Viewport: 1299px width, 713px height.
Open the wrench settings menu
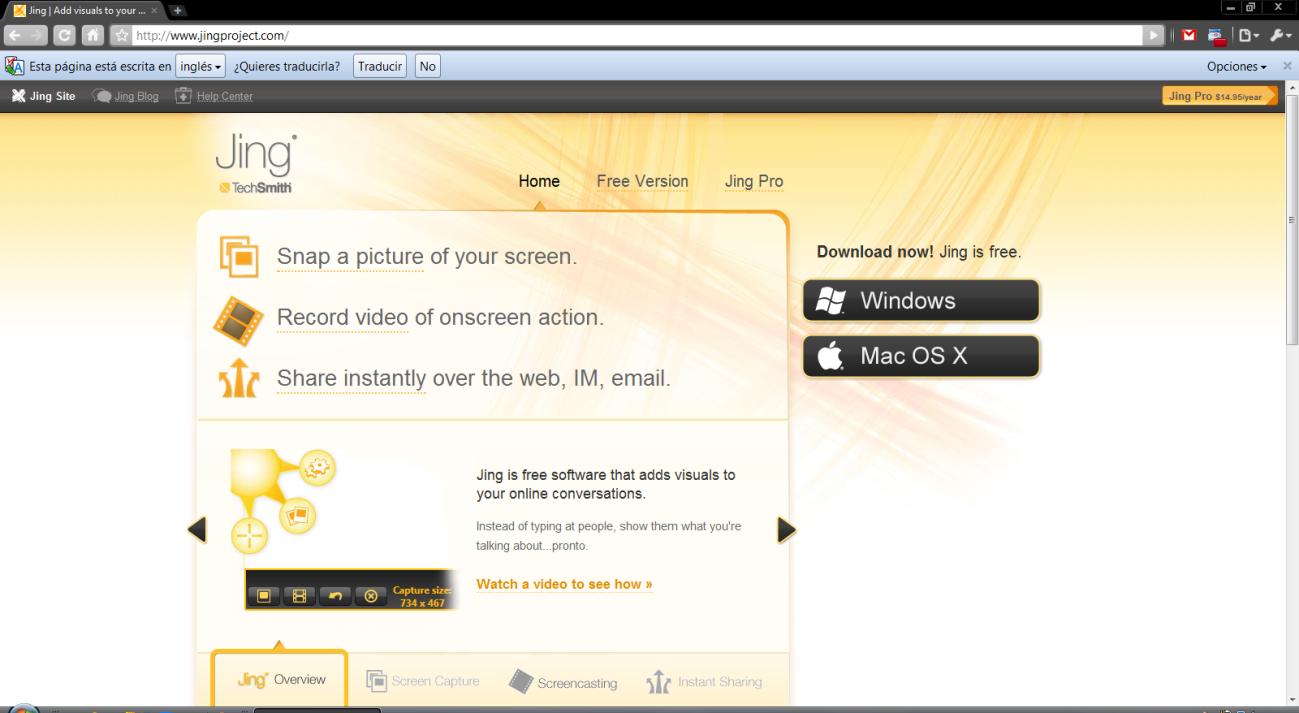coord(1275,36)
